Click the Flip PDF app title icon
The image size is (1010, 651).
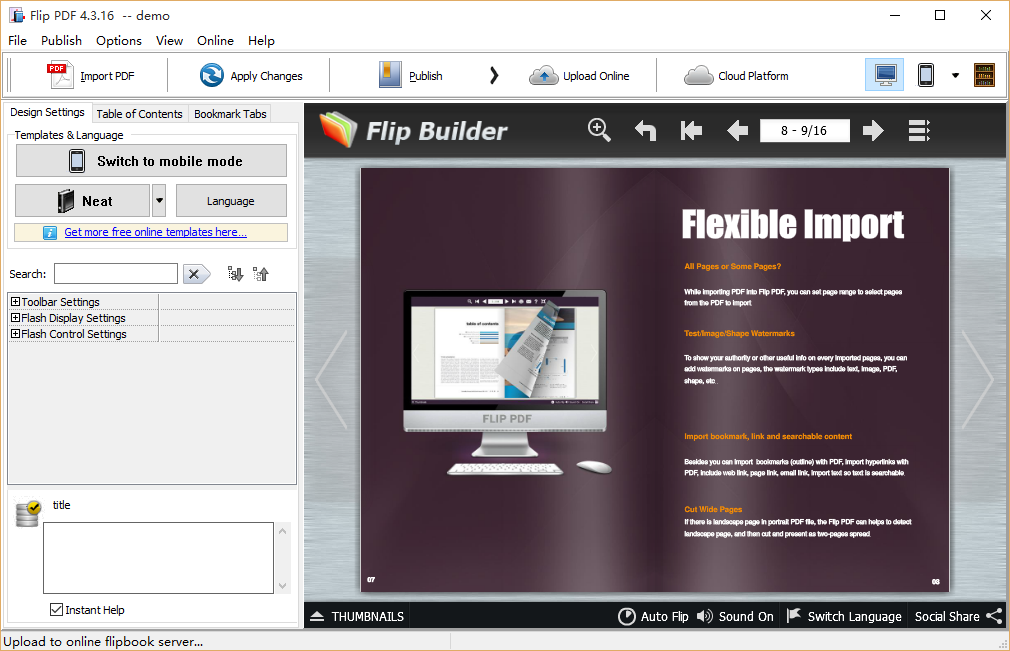click(x=17, y=15)
